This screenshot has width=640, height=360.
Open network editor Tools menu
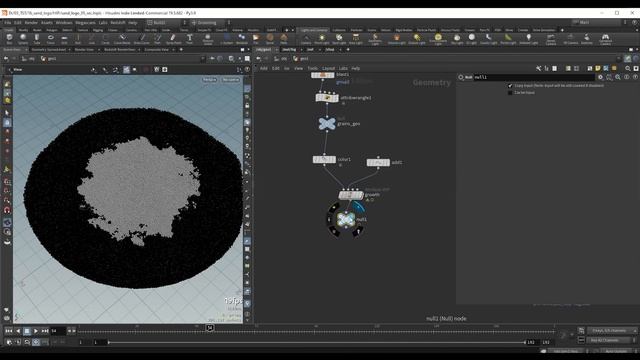pyautogui.click(x=313, y=68)
